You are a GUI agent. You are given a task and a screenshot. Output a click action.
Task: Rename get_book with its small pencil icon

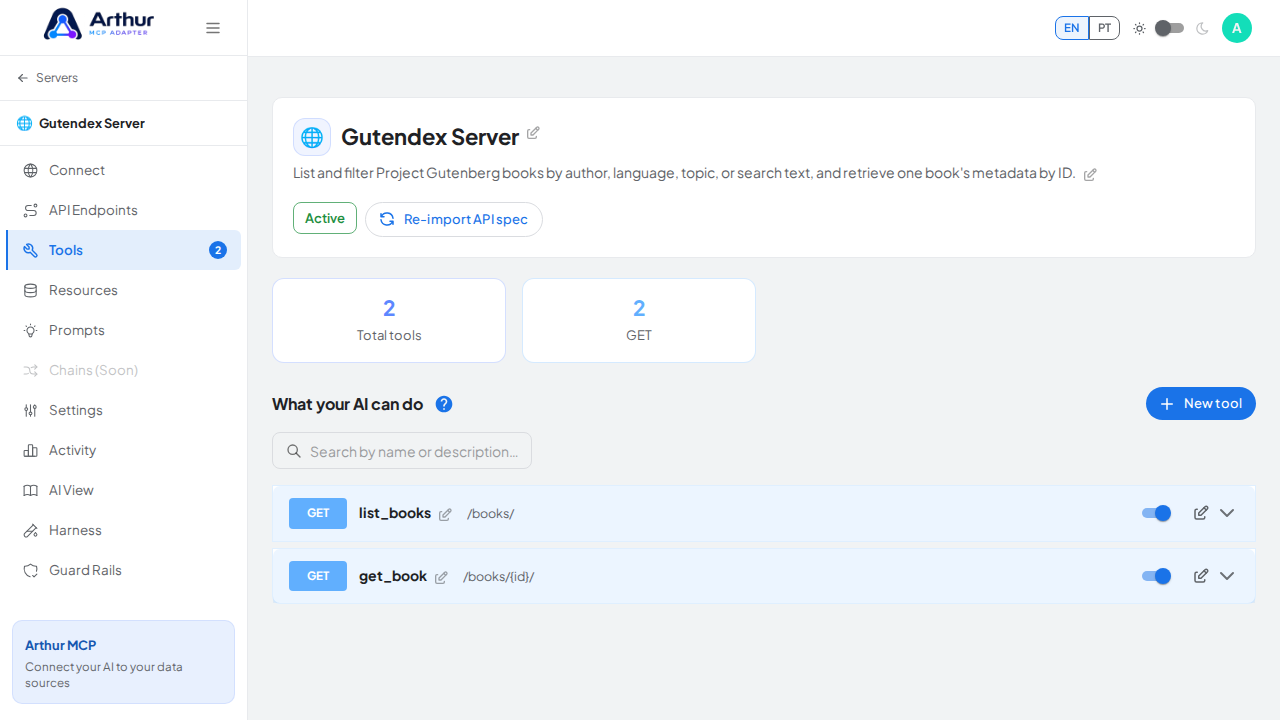click(x=441, y=578)
